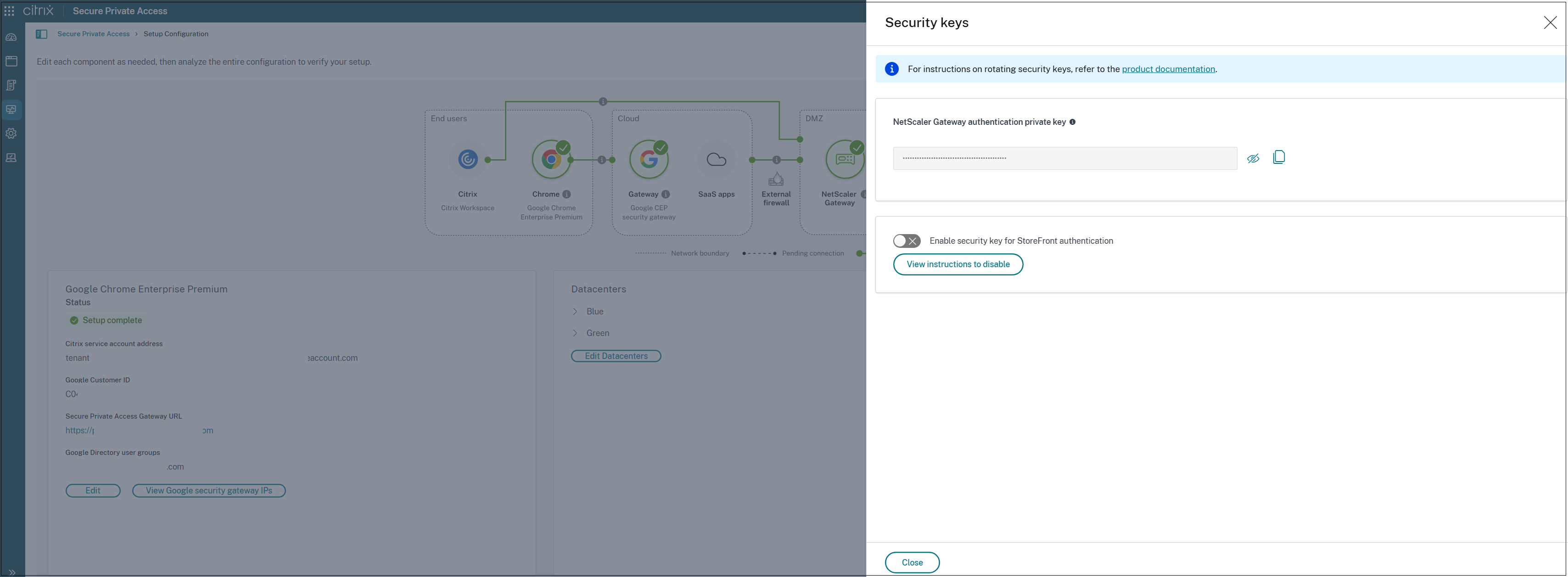Click the dashboard gauge sidebar icon
This screenshot has width=1568, height=577.
pyautogui.click(x=11, y=37)
